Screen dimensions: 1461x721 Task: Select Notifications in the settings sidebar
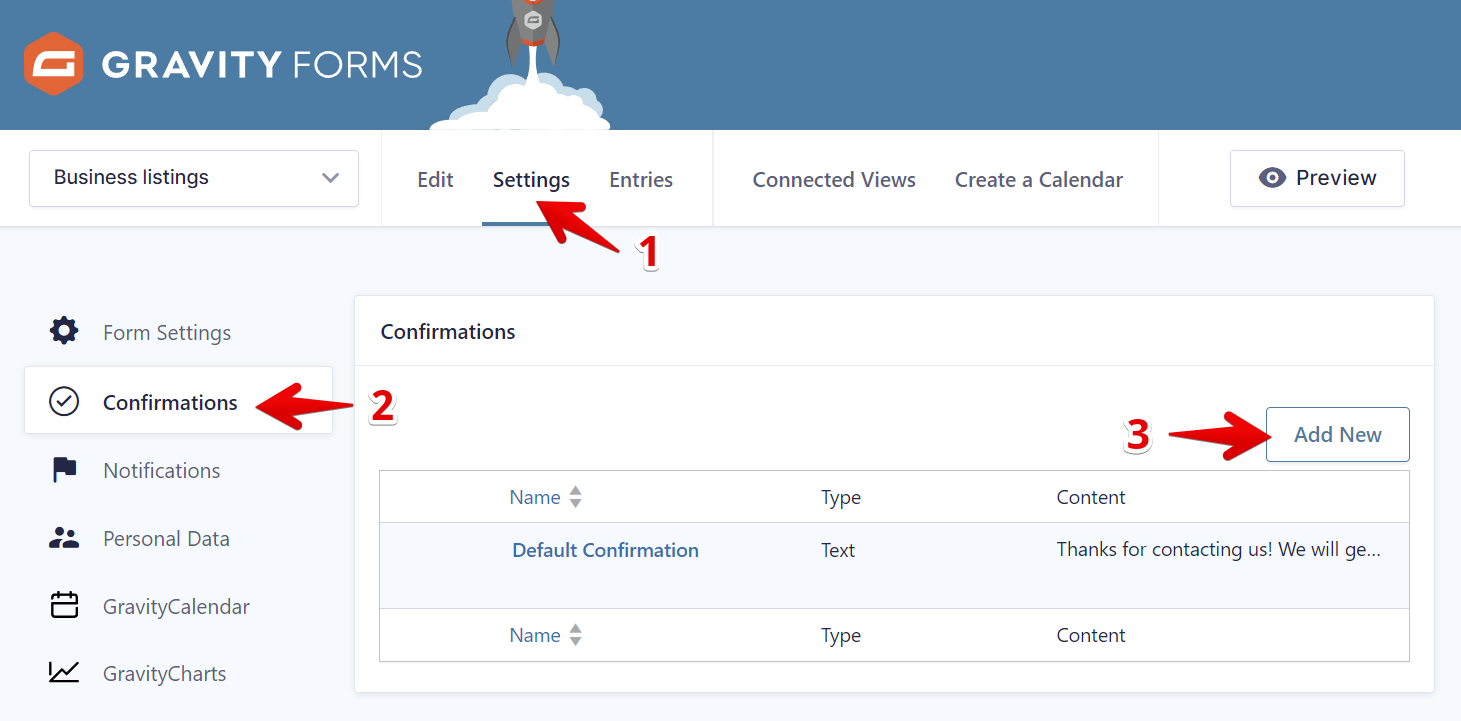161,470
